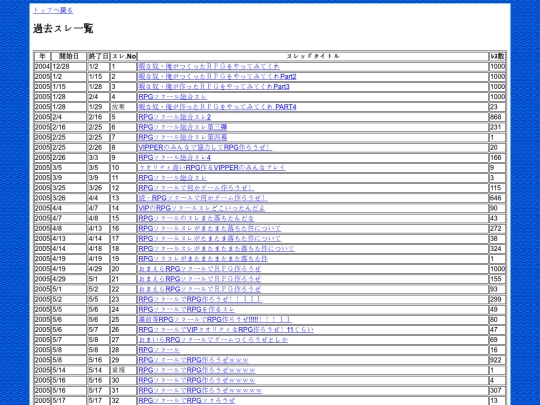540x405 pixels.
Task: Open the RPGツクール総合スレ第三弾 link
Action: (x=183, y=127)
